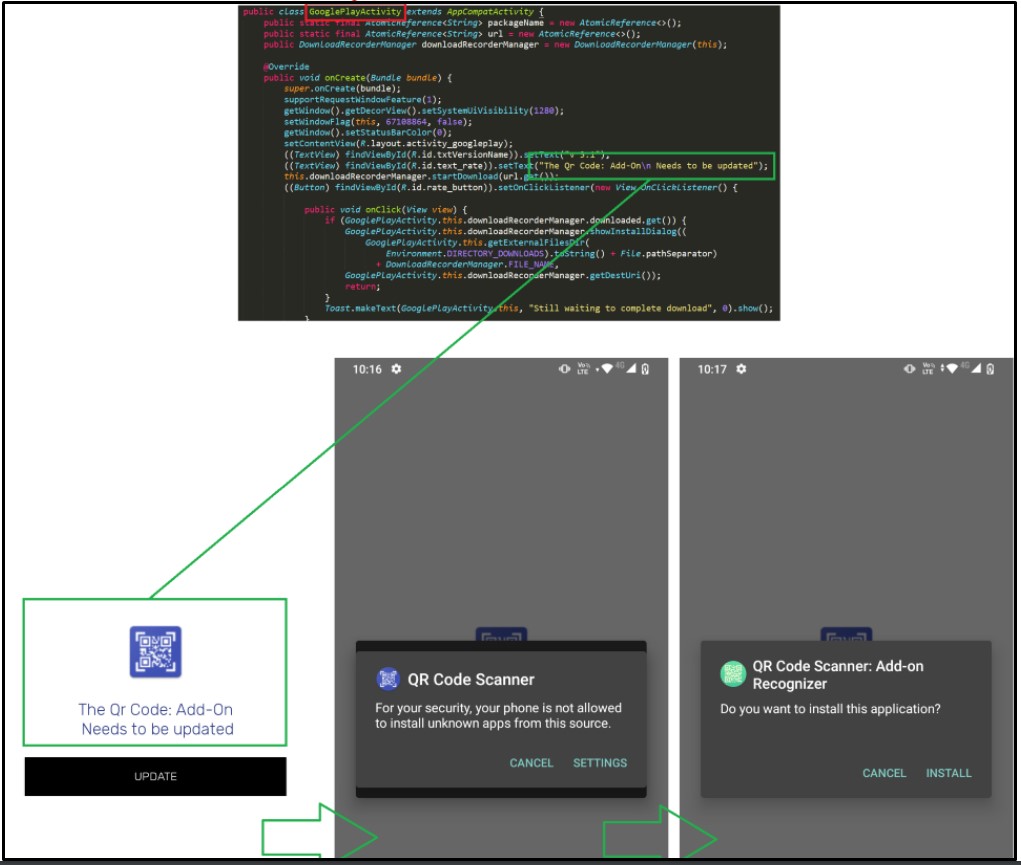The width and height of the screenshot is (1021, 865).
Task: Click downloadRecorderManager field declaration line
Action: coord(495,44)
